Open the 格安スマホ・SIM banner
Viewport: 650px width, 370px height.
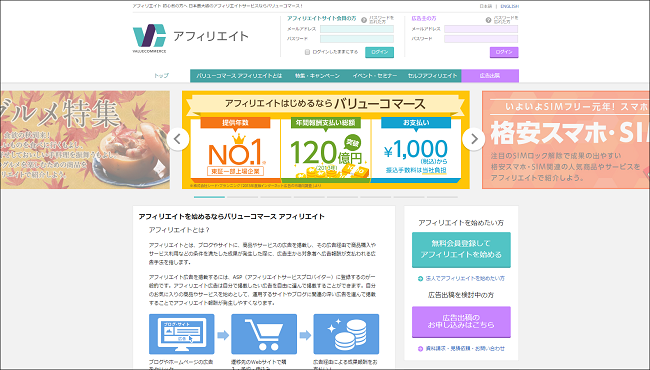tap(566, 140)
